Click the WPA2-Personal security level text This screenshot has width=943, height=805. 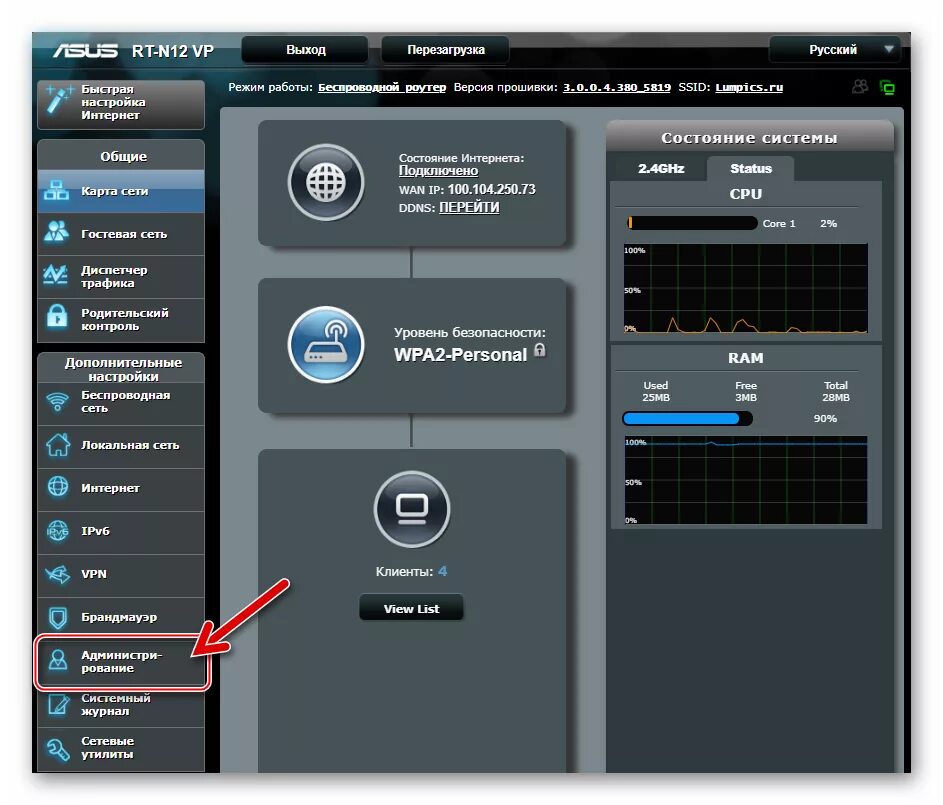coord(461,355)
